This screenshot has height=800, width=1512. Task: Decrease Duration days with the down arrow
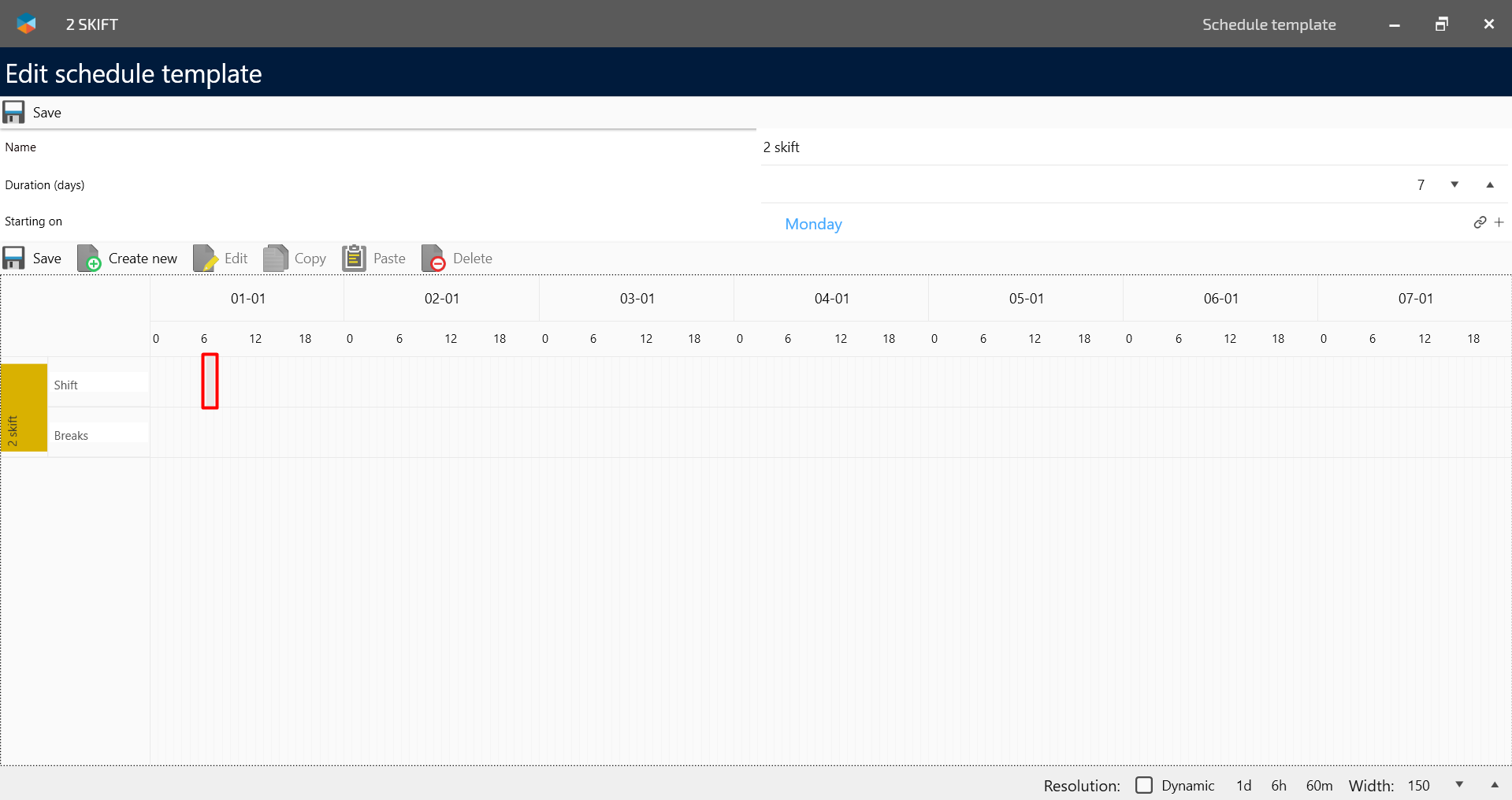[x=1454, y=184]
